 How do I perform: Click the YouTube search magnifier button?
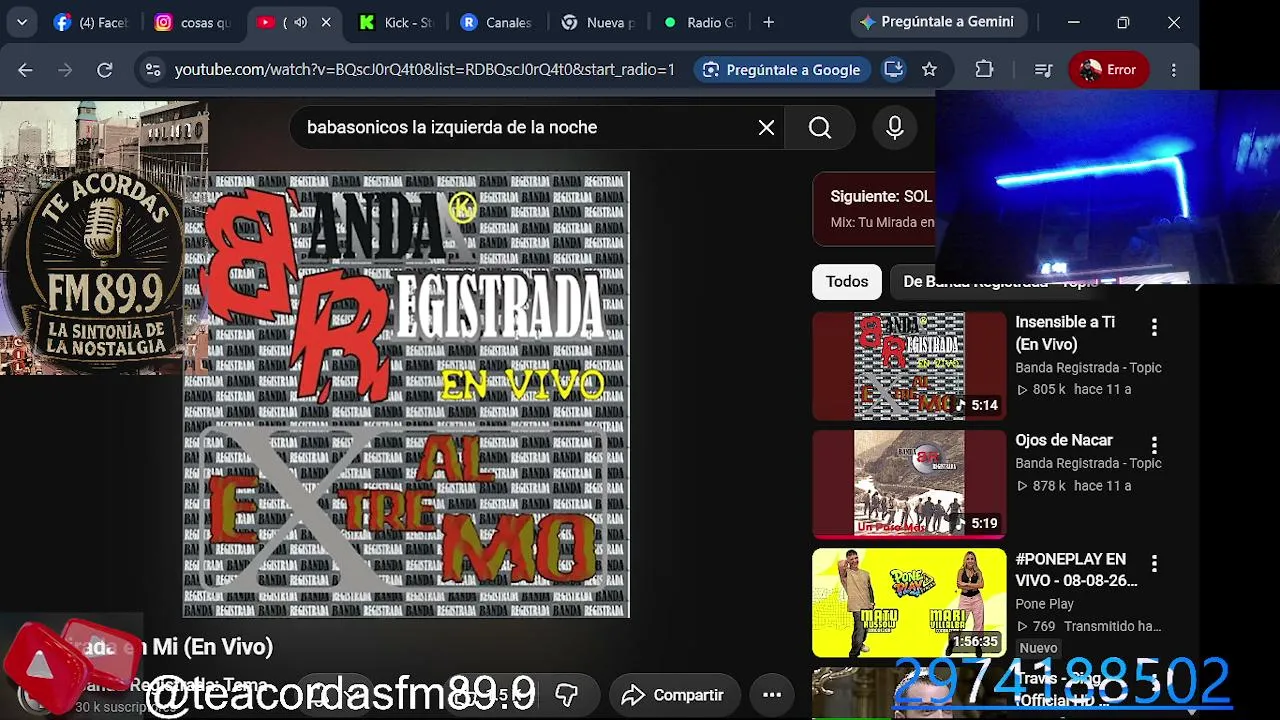[820, 128]
